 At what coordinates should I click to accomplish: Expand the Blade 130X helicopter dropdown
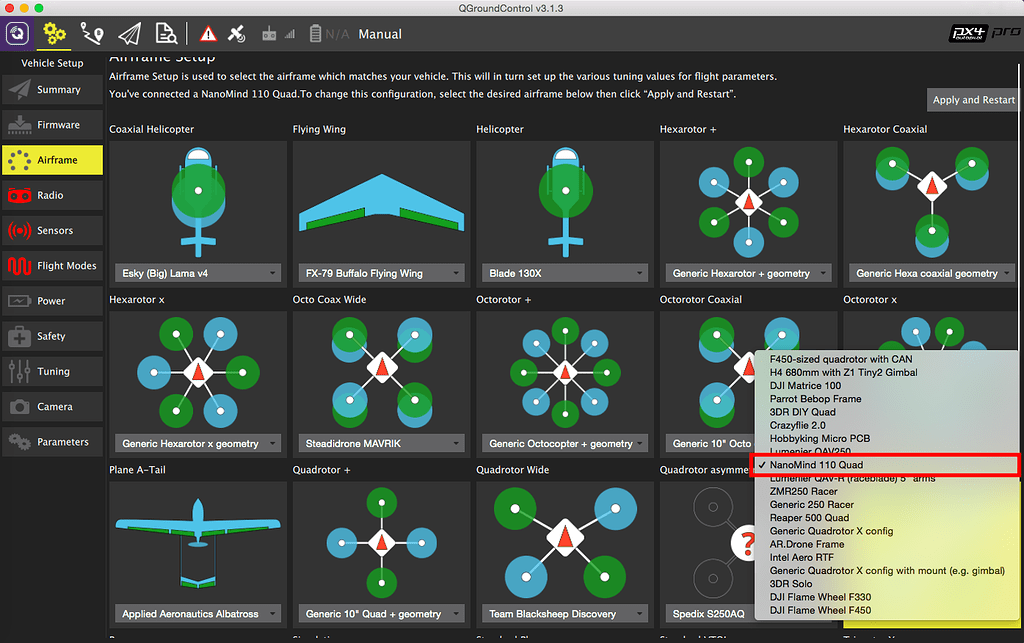point(565,272)
